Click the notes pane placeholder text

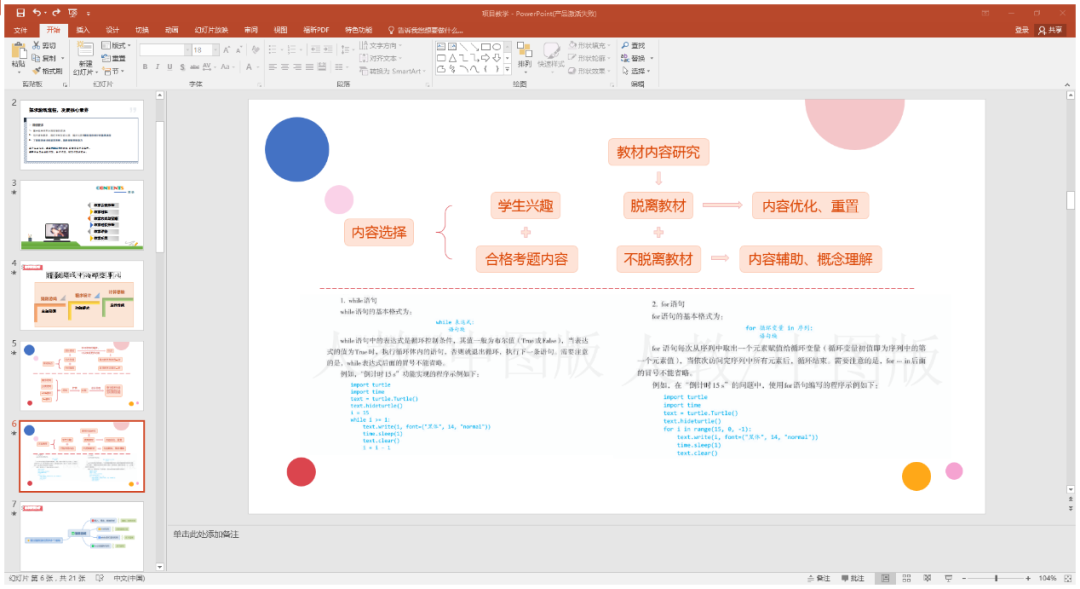point(206,534)
